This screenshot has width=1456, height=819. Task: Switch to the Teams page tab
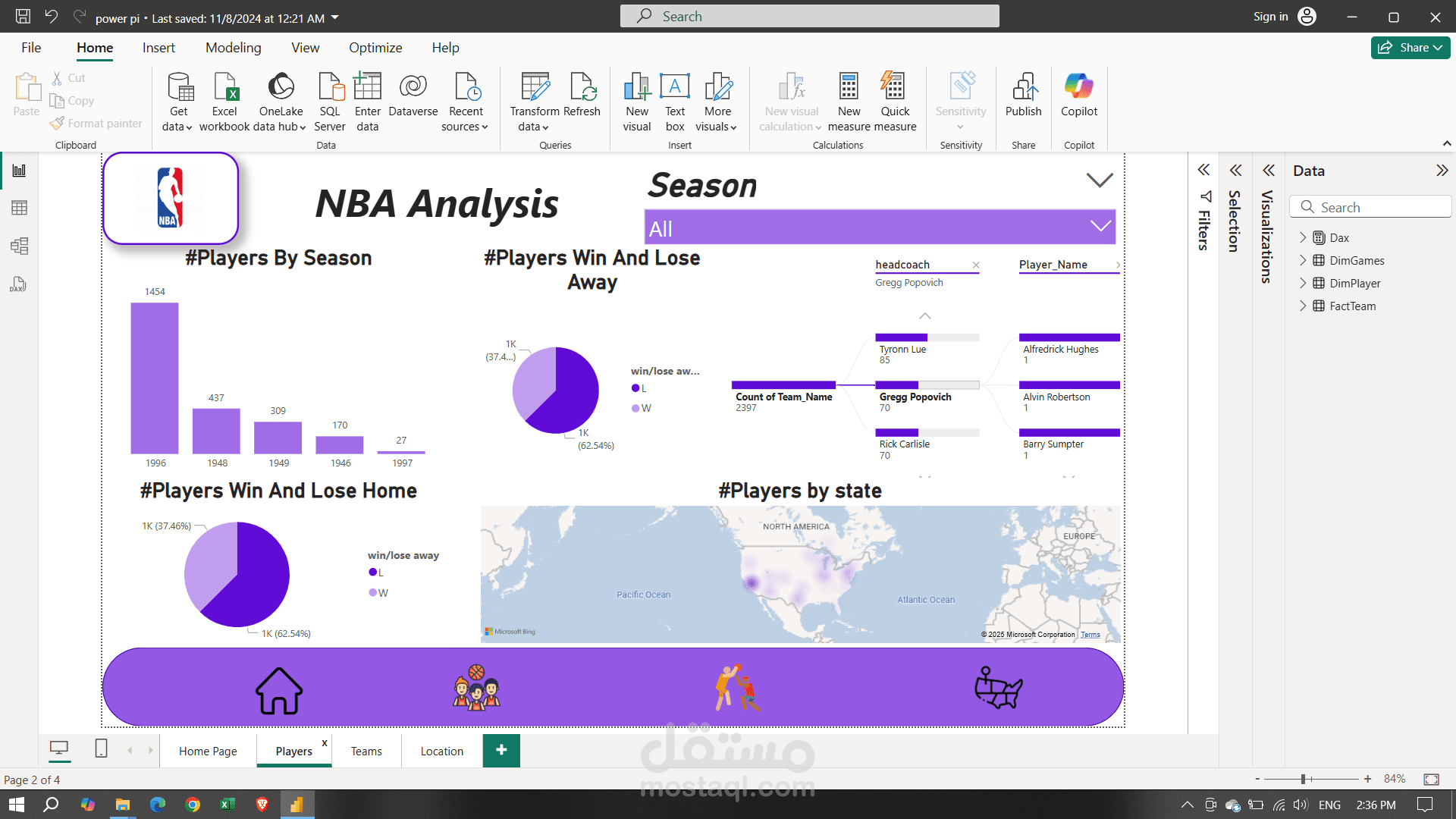coord(366,752)
